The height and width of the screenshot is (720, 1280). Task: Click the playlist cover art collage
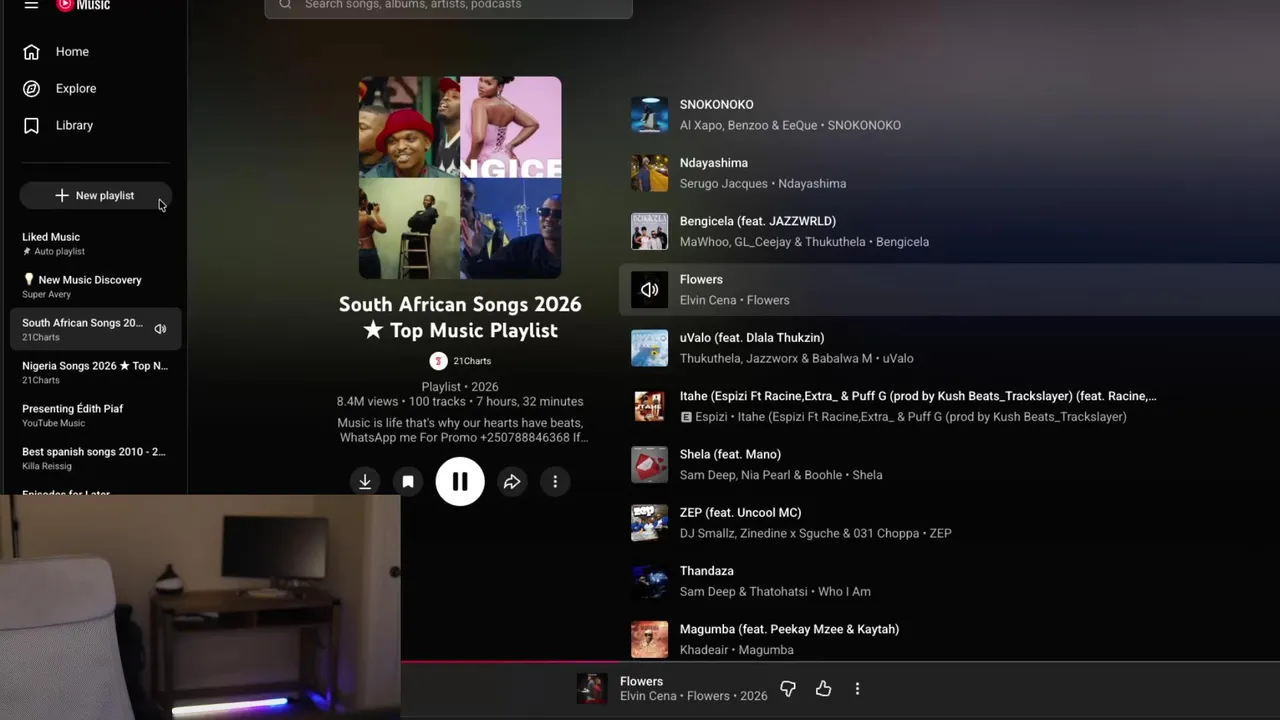pos(460,178)
